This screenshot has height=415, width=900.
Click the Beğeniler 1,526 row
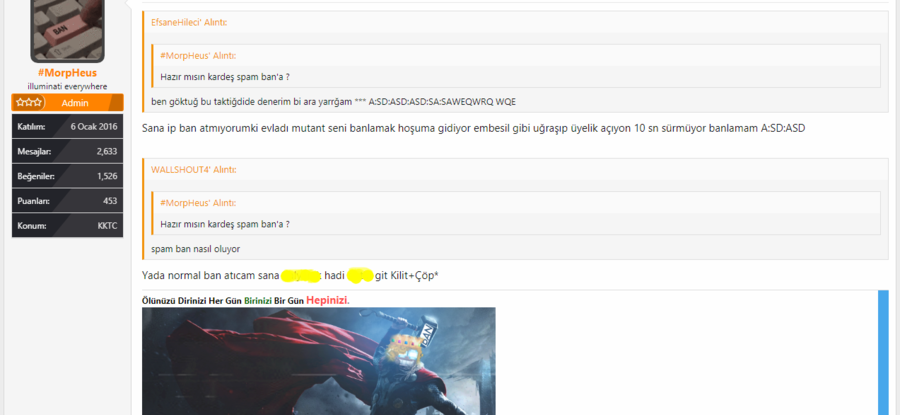point(67,176)
